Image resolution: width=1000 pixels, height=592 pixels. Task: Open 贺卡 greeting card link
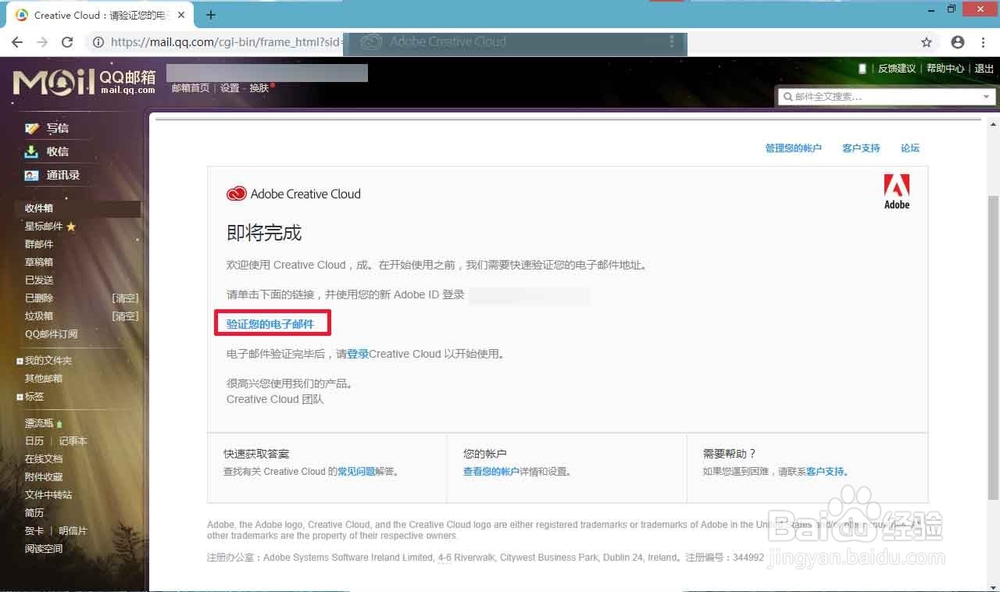click(x=34, y=531)
